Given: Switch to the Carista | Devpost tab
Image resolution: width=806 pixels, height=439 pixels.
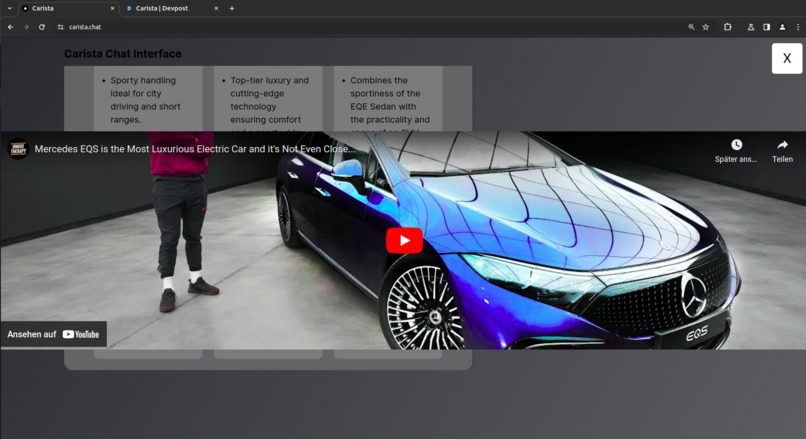Looking at the screenshot, I should 172,8.
